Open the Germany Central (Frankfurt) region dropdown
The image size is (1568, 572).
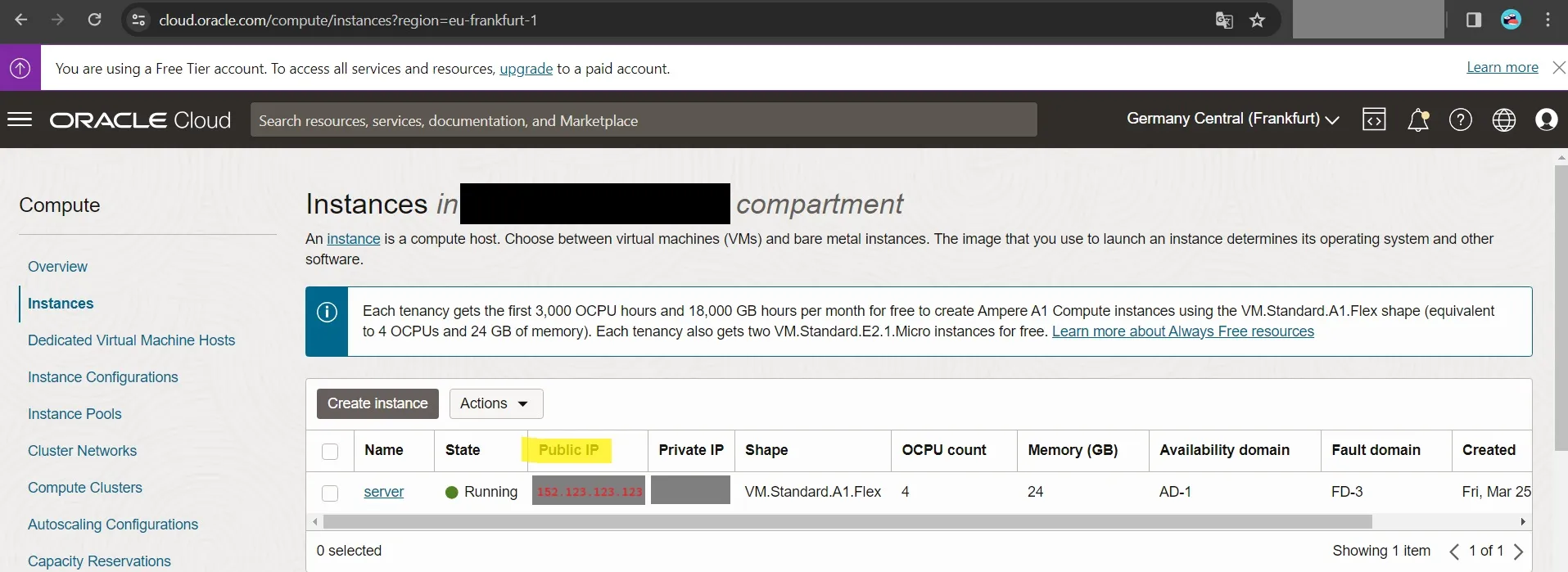pyautogui.click(x=1232, y=119)
